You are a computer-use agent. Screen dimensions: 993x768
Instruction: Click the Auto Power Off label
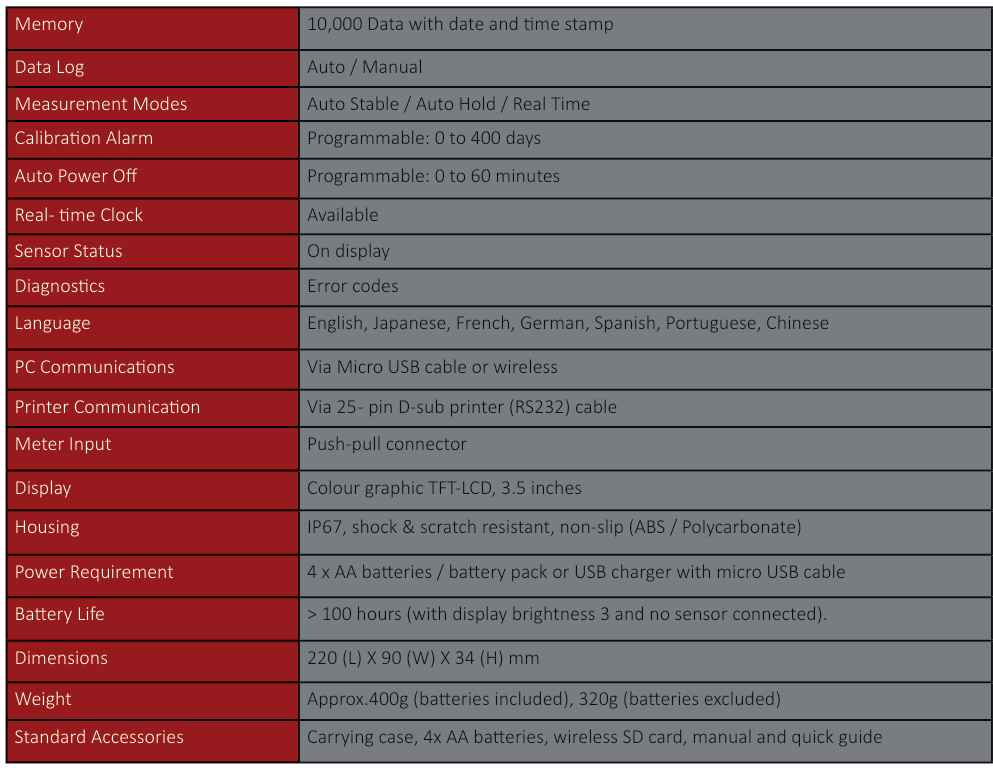76,176
